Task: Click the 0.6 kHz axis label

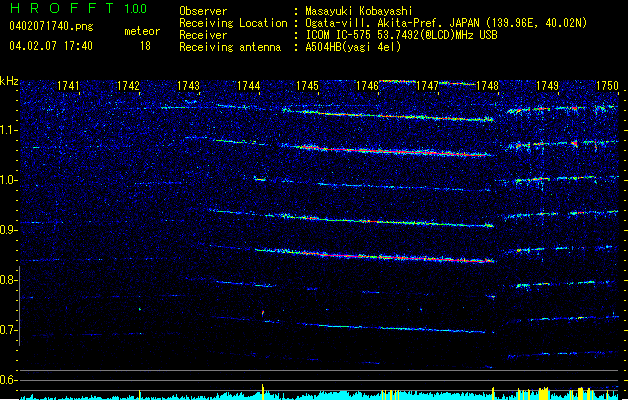Action: tap(8, 380)
